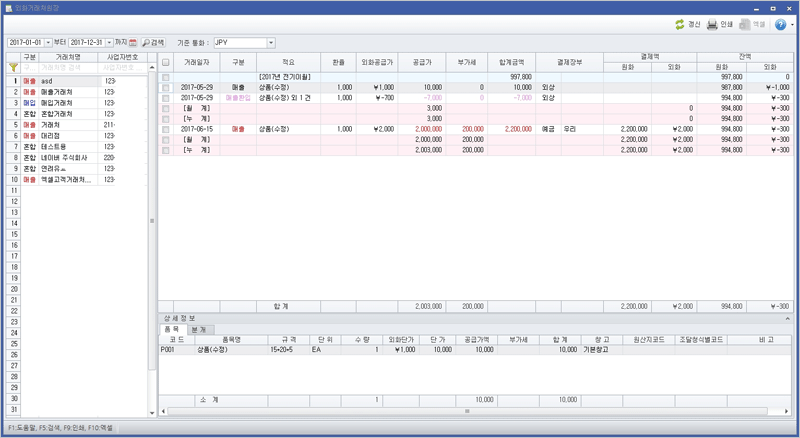Open the start date 2017-01-01 dropdown
This screenshot has height=438, width=800.
[48, 43]
